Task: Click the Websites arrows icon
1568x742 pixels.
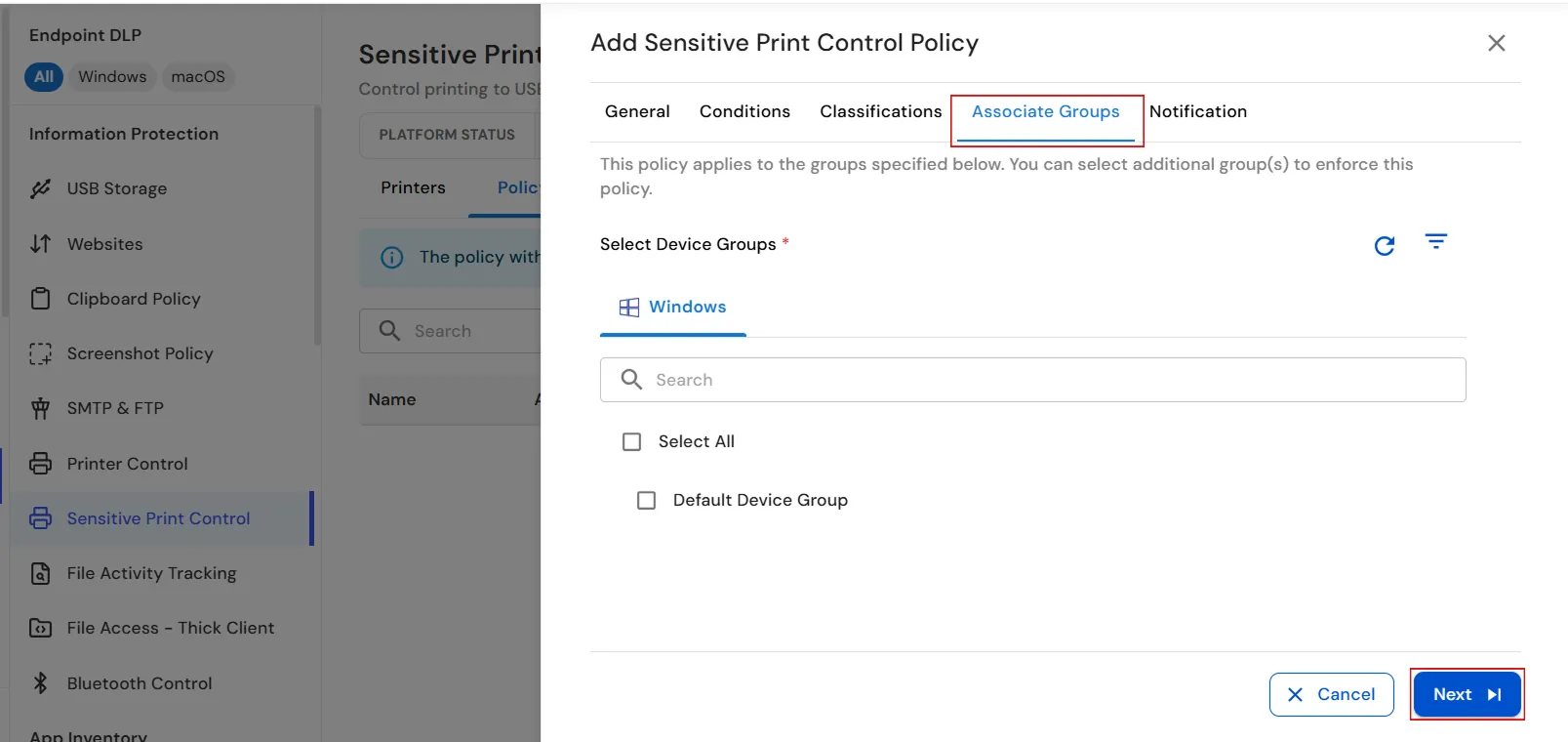Action: point(40,244)
